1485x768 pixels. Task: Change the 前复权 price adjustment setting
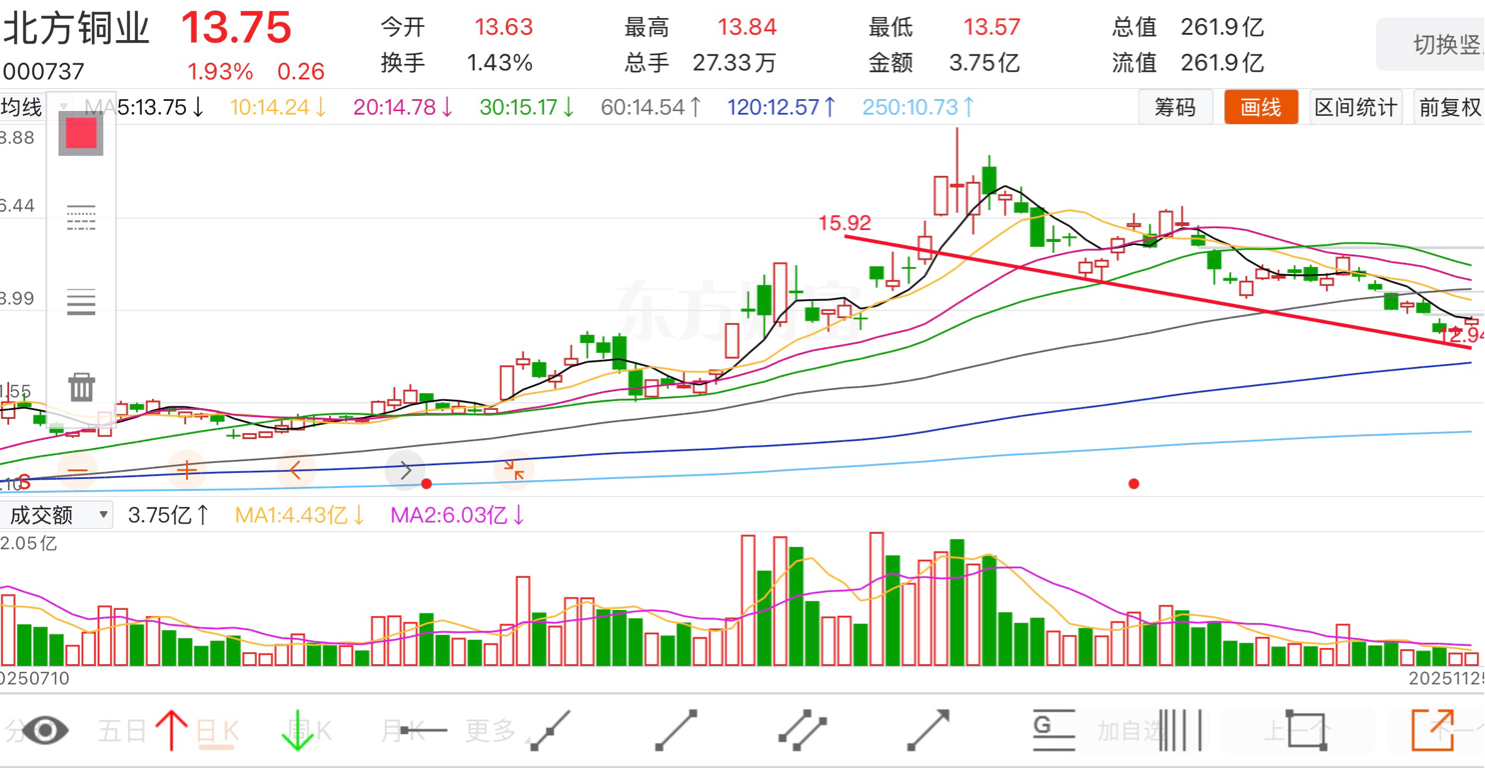tap(1449, 107)
